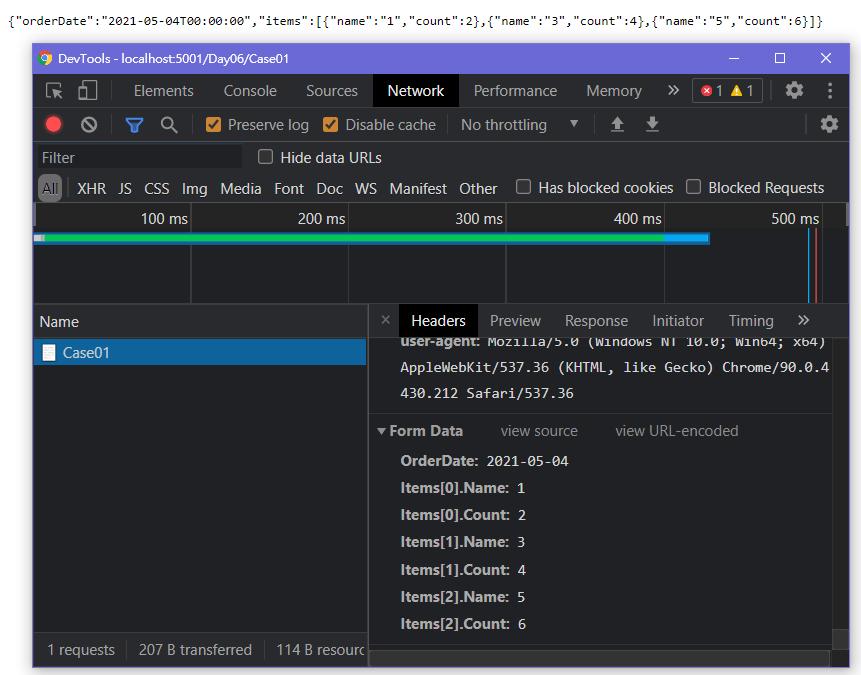
Task: Open Network panel settings gear
Action: [x=829, y=124]
